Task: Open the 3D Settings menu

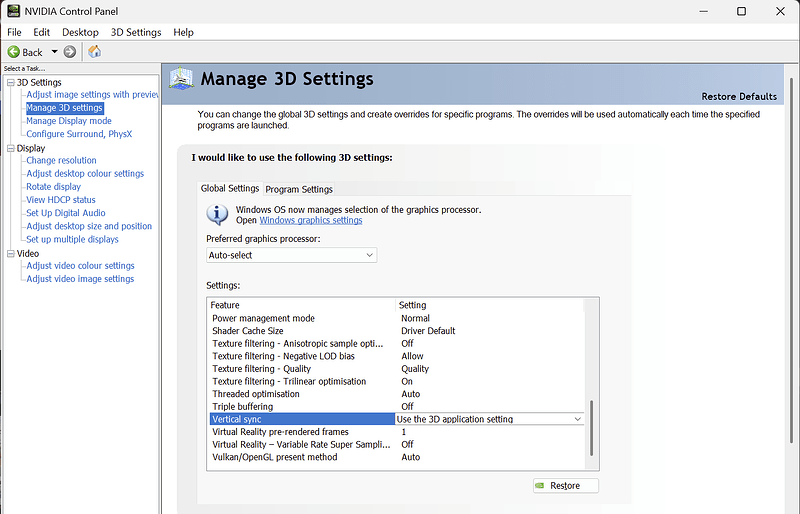Action: pyautogui.click(x=136, y=32)
